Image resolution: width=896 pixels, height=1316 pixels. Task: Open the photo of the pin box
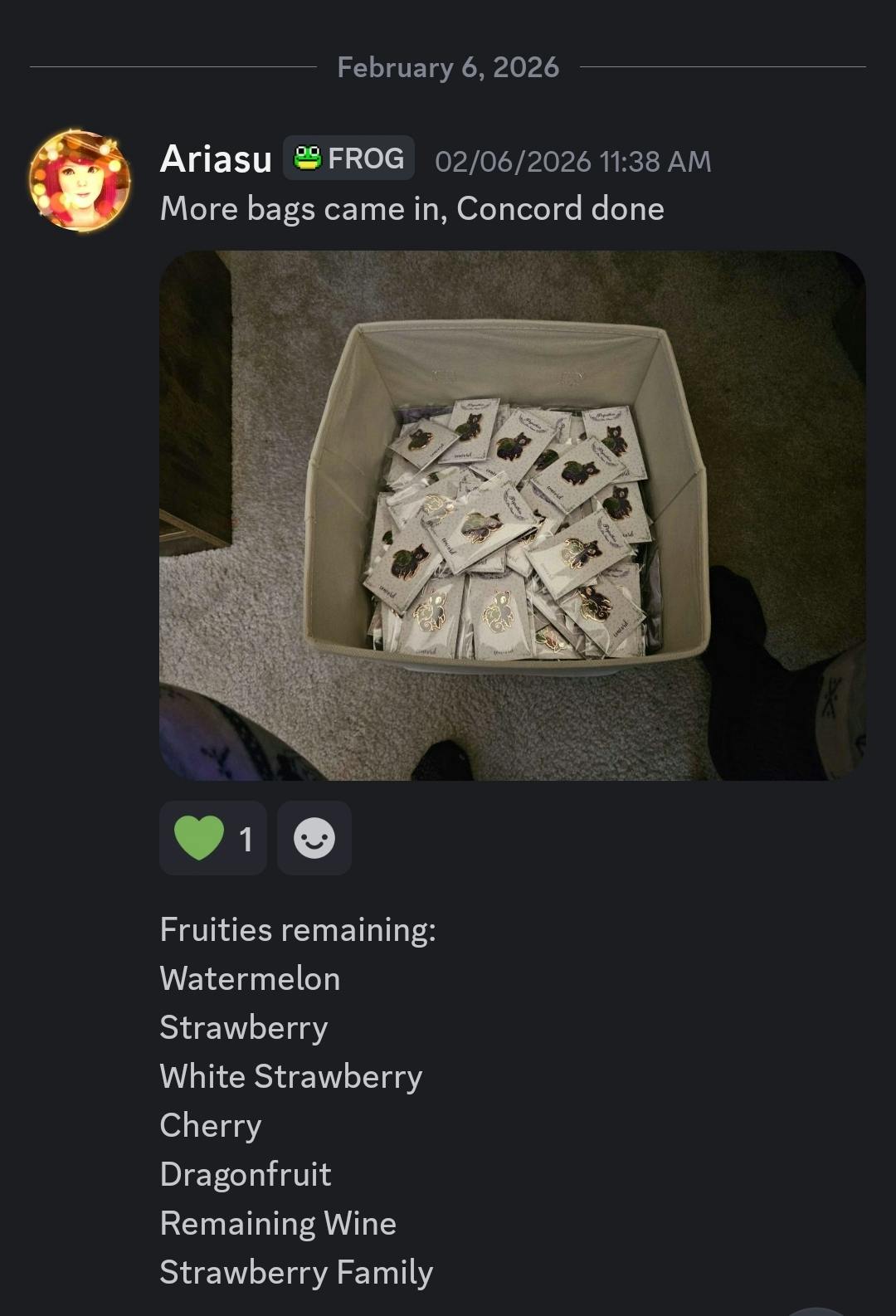click(512, 514)
